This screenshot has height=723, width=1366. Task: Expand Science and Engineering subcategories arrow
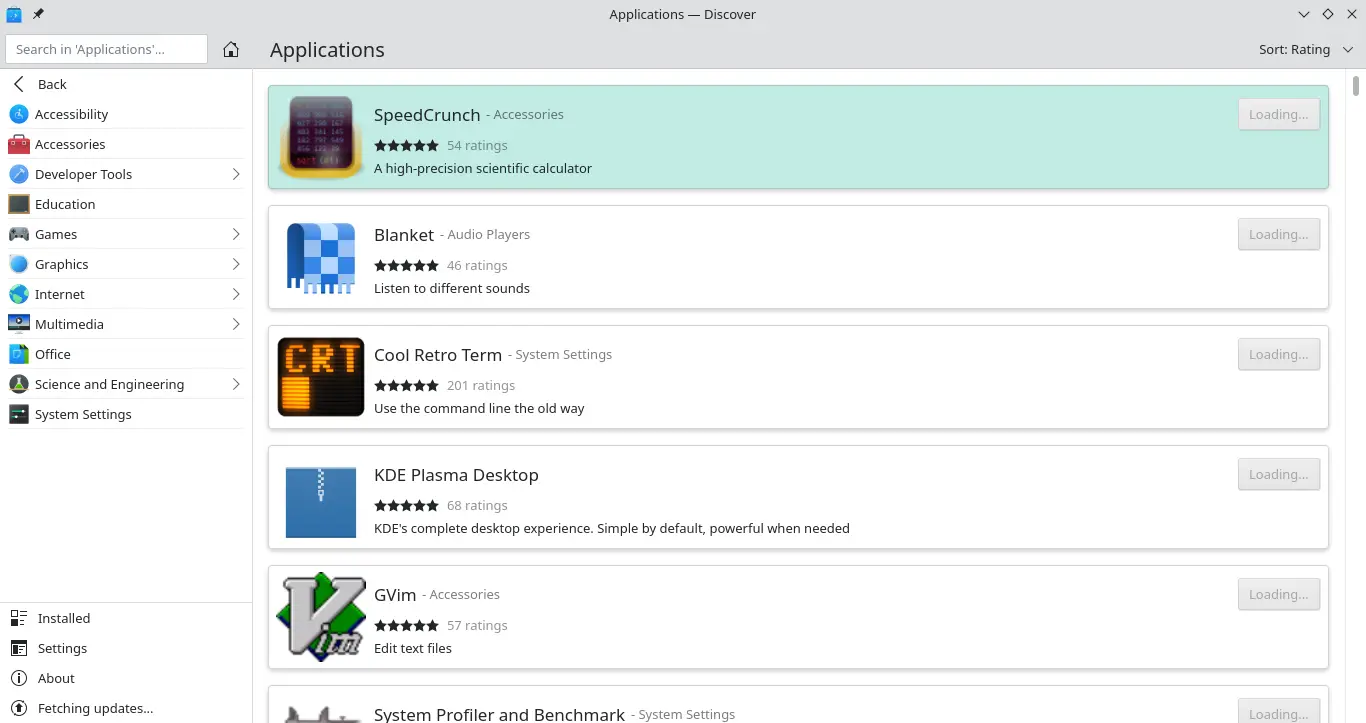pyautogui.click(x=236, y=384)
